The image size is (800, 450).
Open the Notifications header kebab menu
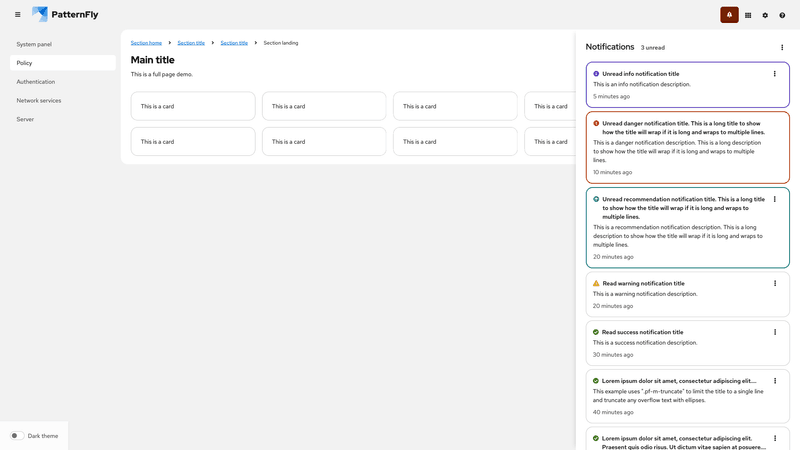782,47
